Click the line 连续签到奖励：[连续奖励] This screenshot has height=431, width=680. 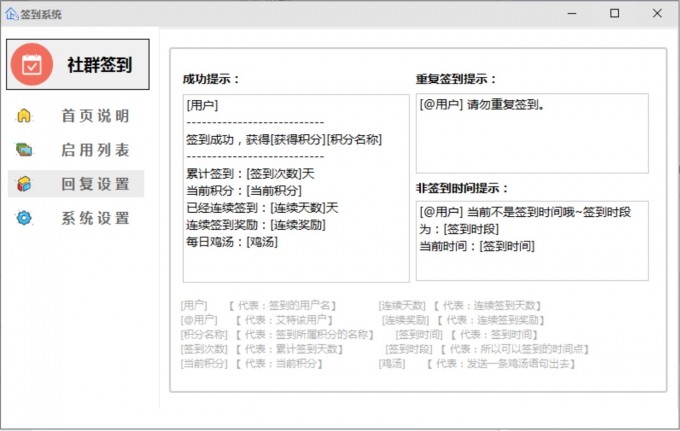point(256,225)
